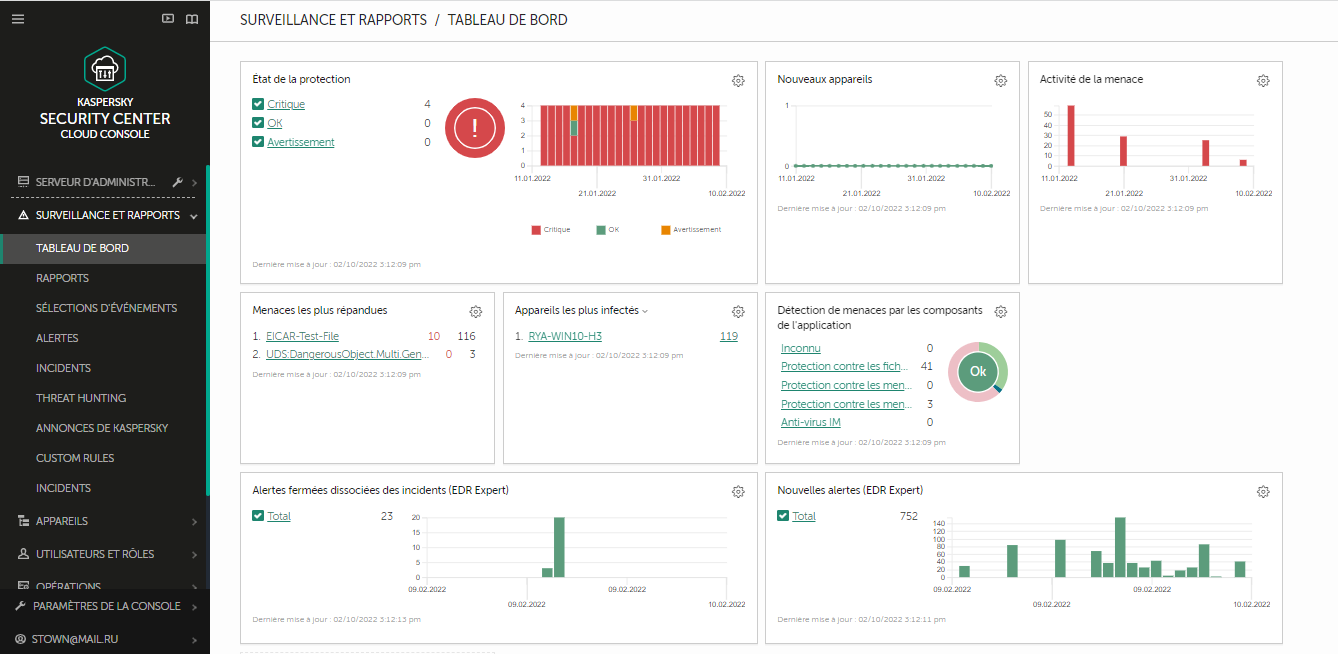Open settings gear of Détection de menaces widget
This screenshot has height=654, width=1338.
pos(1001,311)
